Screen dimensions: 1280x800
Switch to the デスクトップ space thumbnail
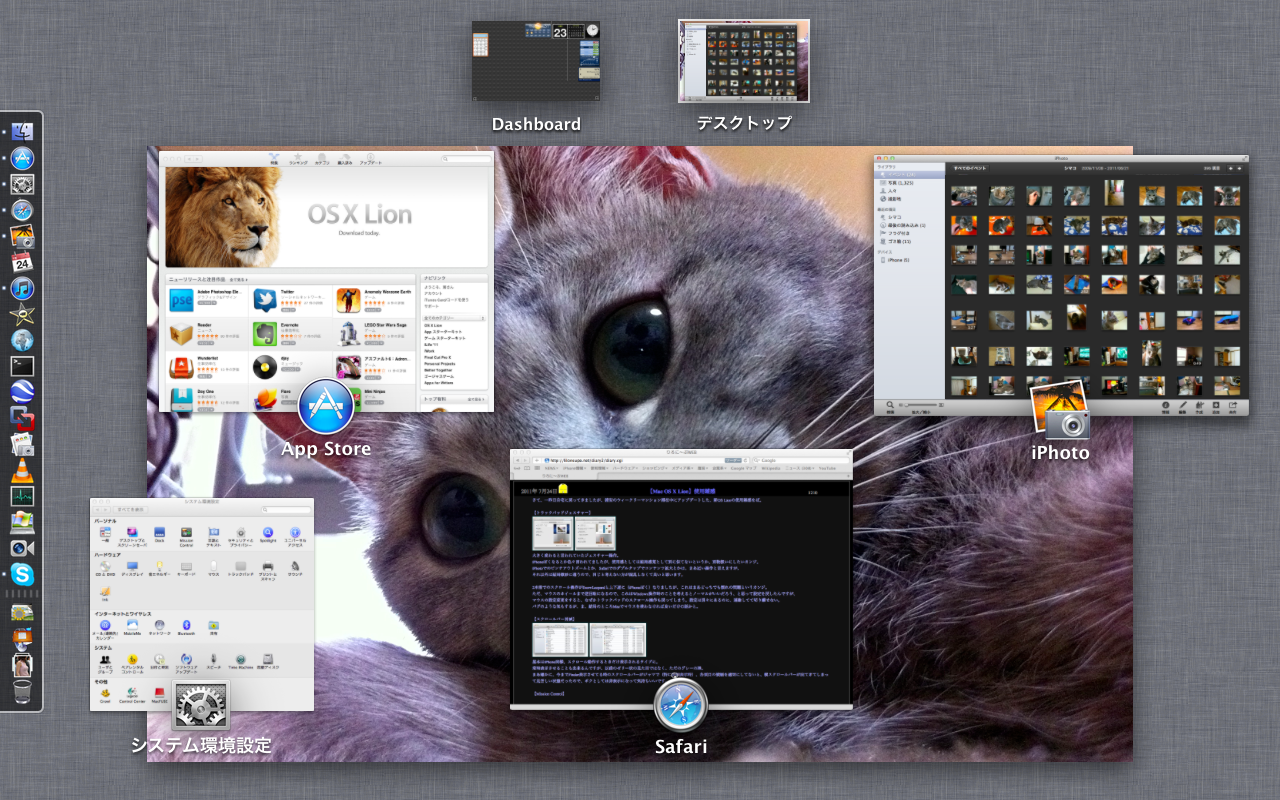pyautogui.click(x=743, y=61)
